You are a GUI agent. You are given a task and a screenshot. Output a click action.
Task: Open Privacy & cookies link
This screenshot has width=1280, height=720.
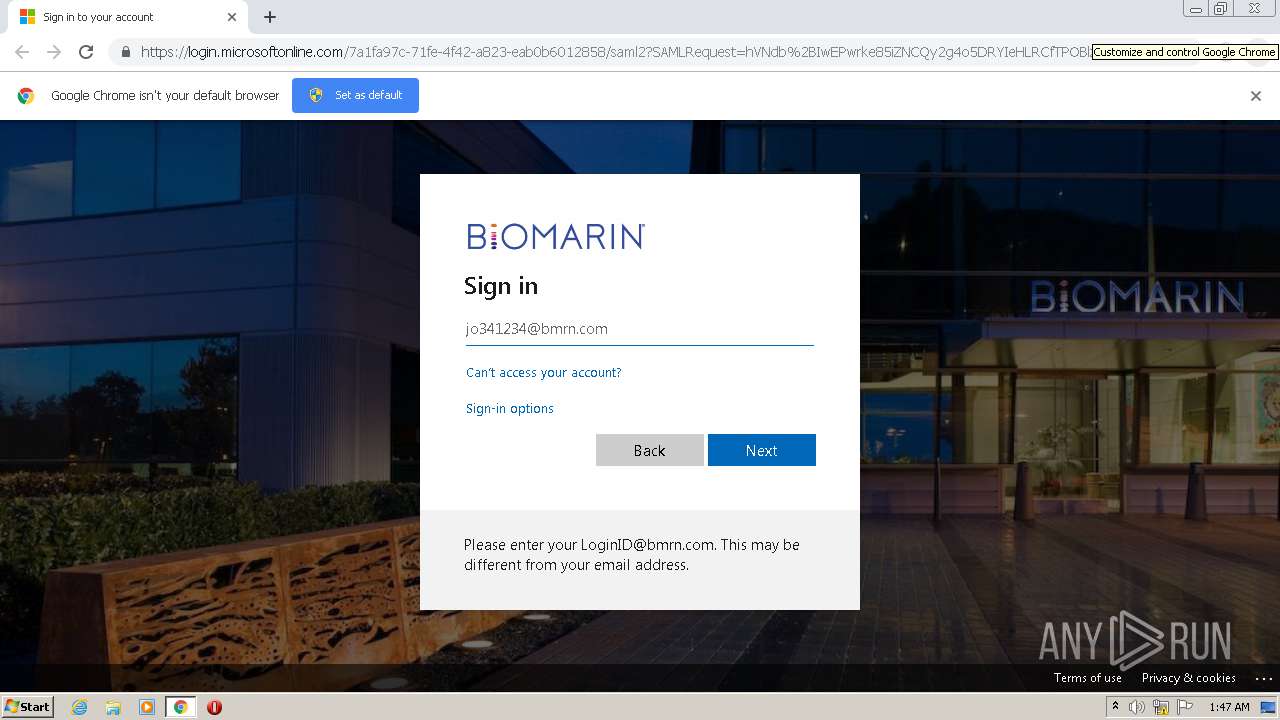click(x=1189, y=678)
